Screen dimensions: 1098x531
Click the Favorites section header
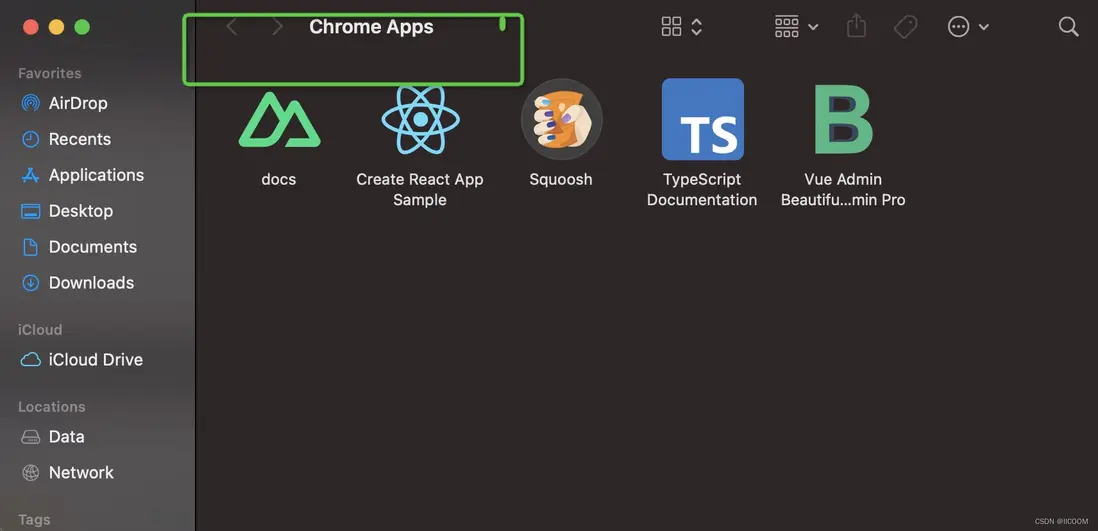pyautogui.click(x=50, y=74)
